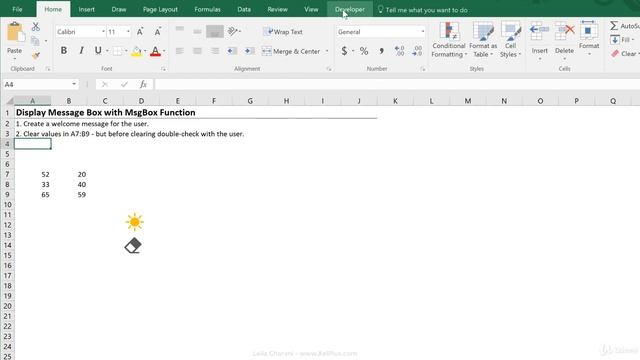Apply the yellow fill color
The width and height of the screenshot is (640, 360).
coord(136,51)
